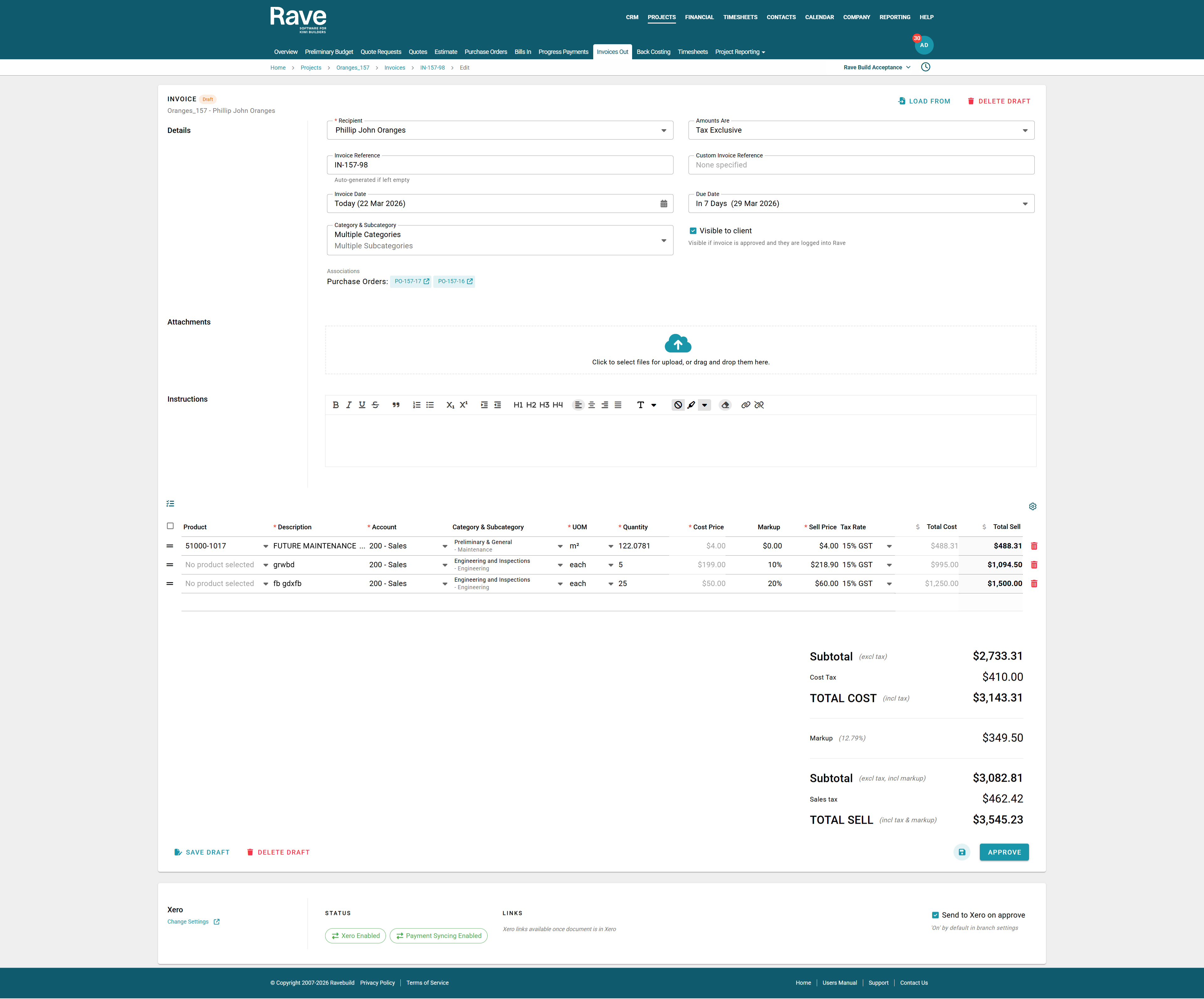This screenshot has width=1204, height=999.
Task: Click the text highlight color brush
Action: pos(691,405)
